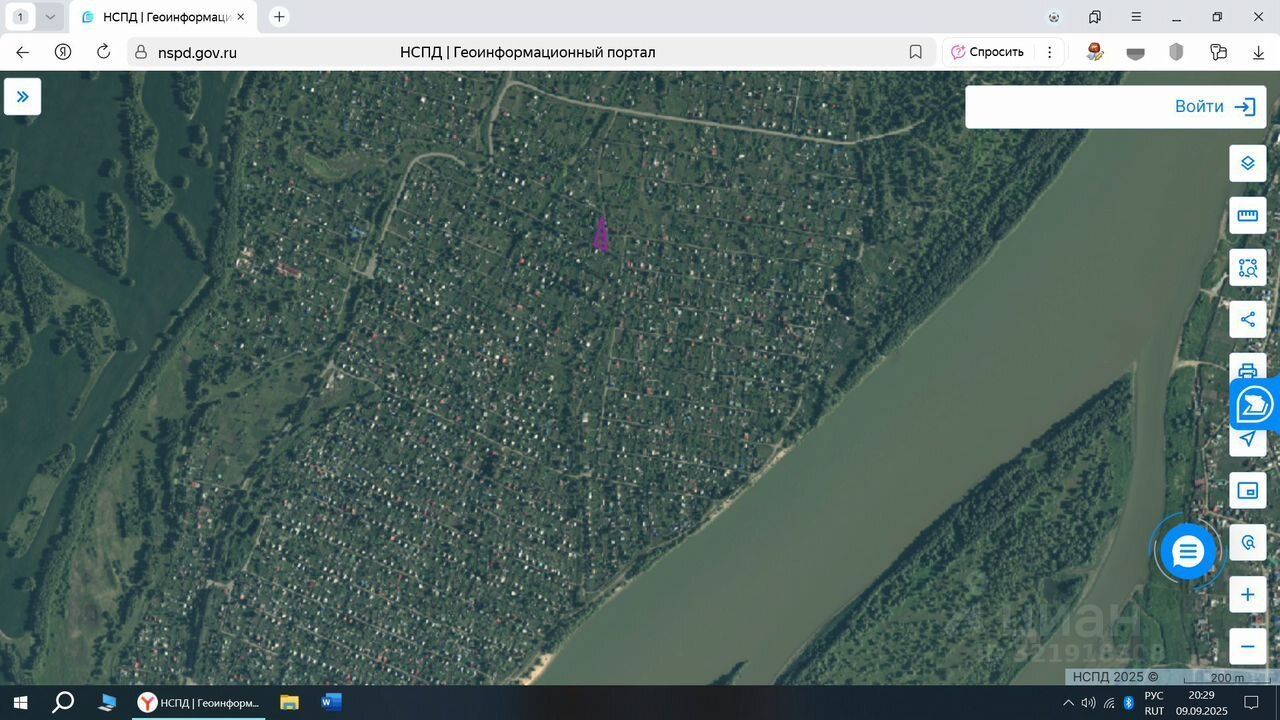
Task: Zoom in on the map
Action: (1247, 595)
